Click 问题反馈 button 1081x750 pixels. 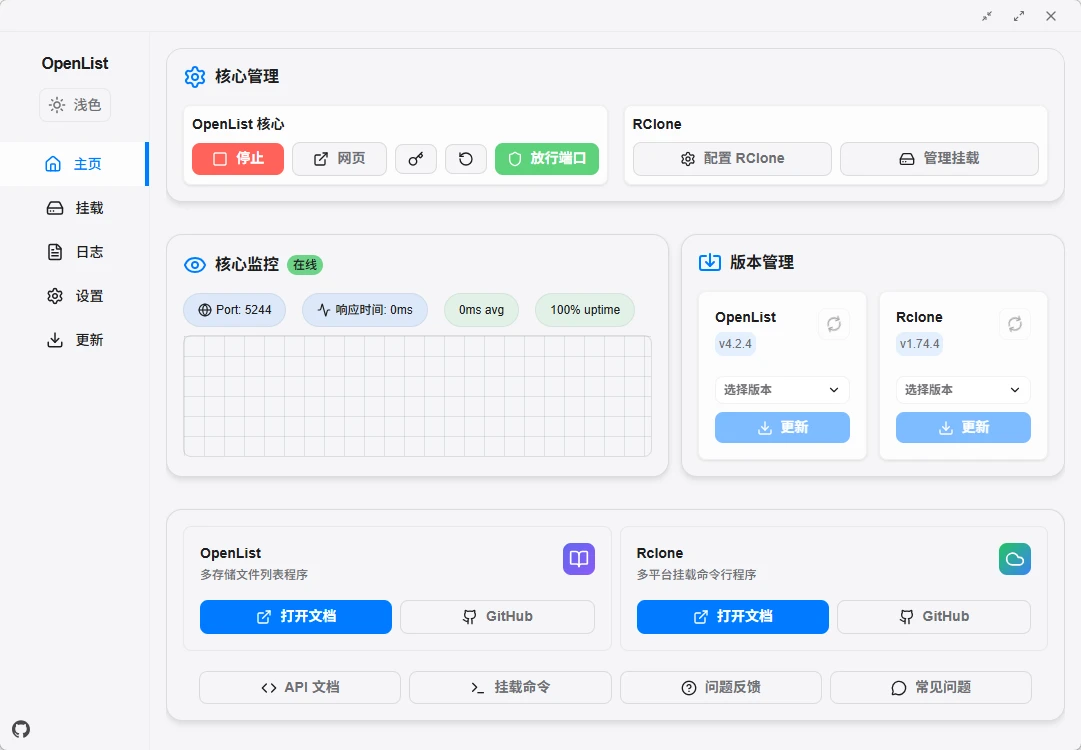(720, 688)
